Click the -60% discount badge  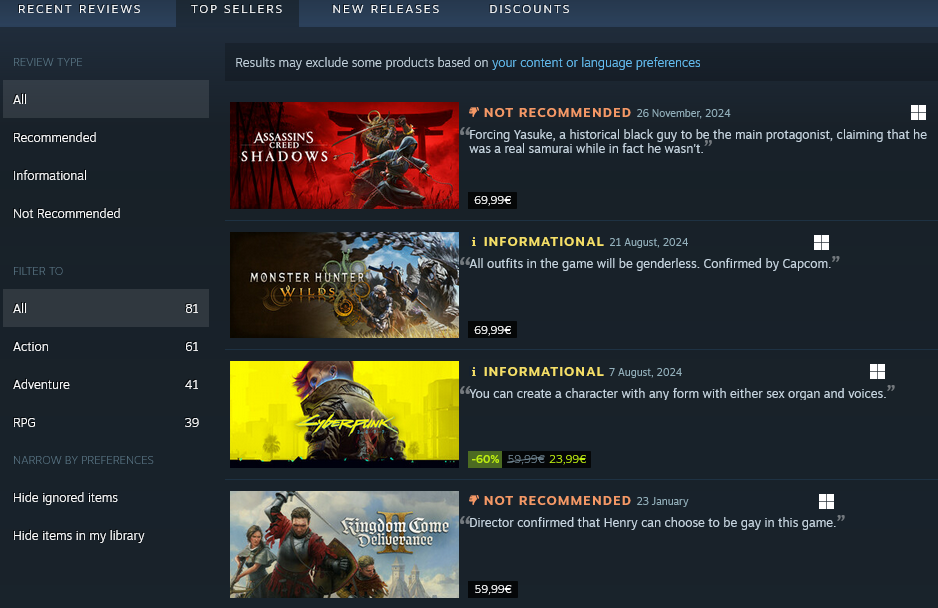(485, 459)
